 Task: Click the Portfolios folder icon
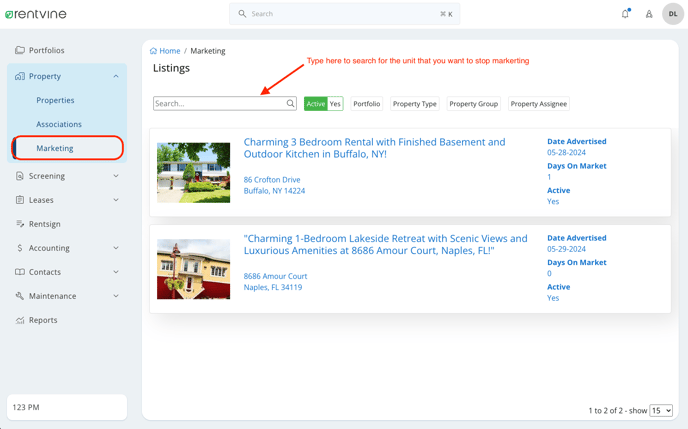(20, 50)
